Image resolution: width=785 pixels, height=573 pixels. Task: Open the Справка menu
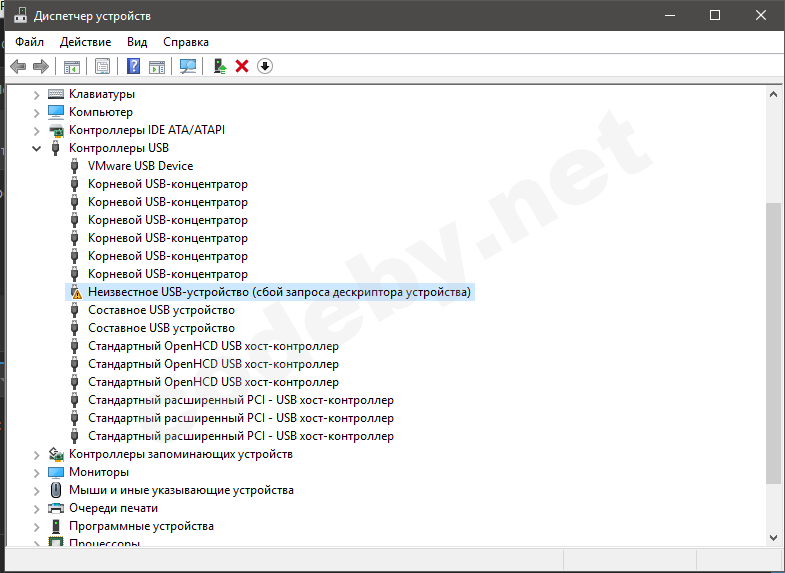tap(186, 42)
